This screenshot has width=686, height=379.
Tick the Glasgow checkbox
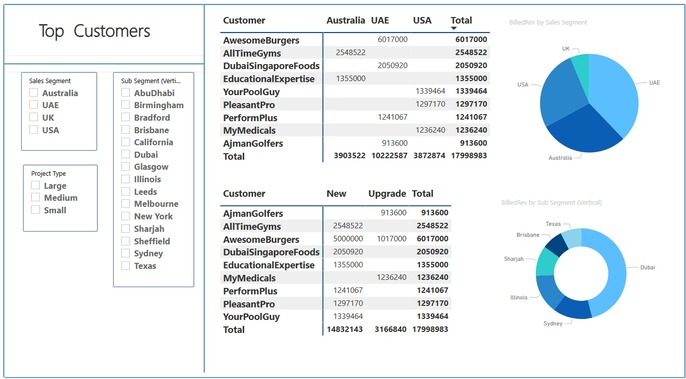pos(126,166)
